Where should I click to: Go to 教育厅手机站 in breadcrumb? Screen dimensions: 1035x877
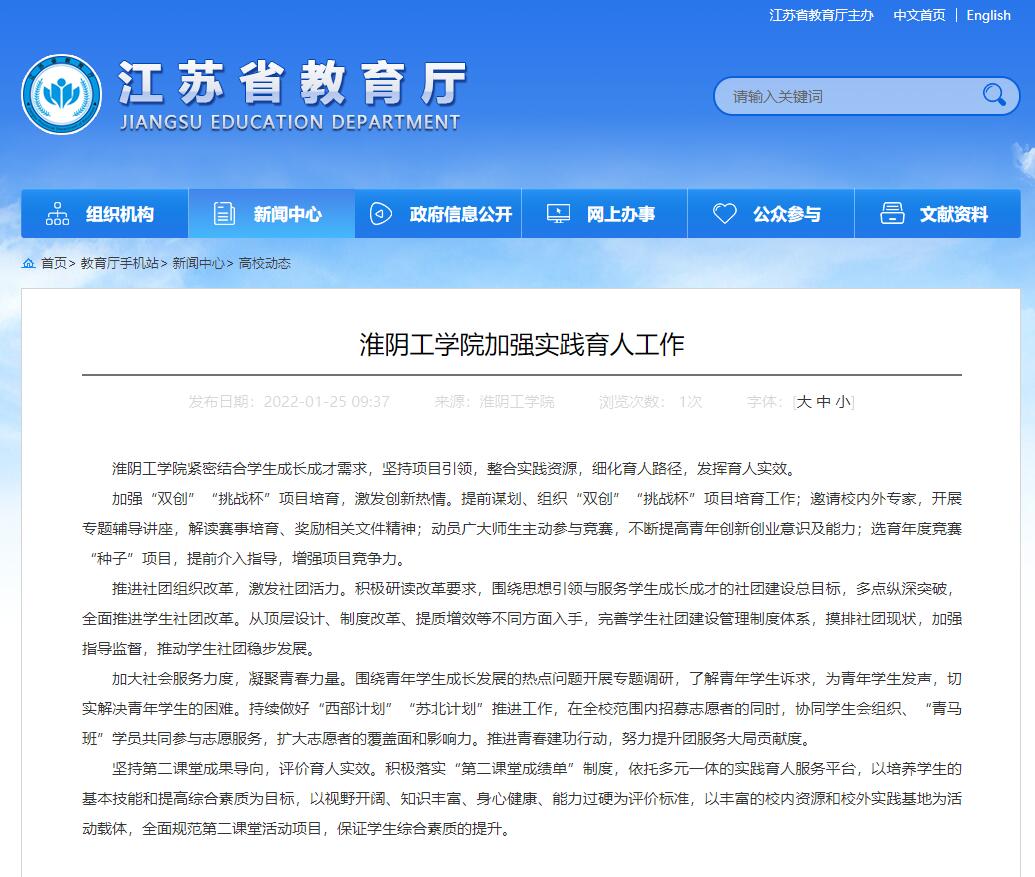point(119,263)
